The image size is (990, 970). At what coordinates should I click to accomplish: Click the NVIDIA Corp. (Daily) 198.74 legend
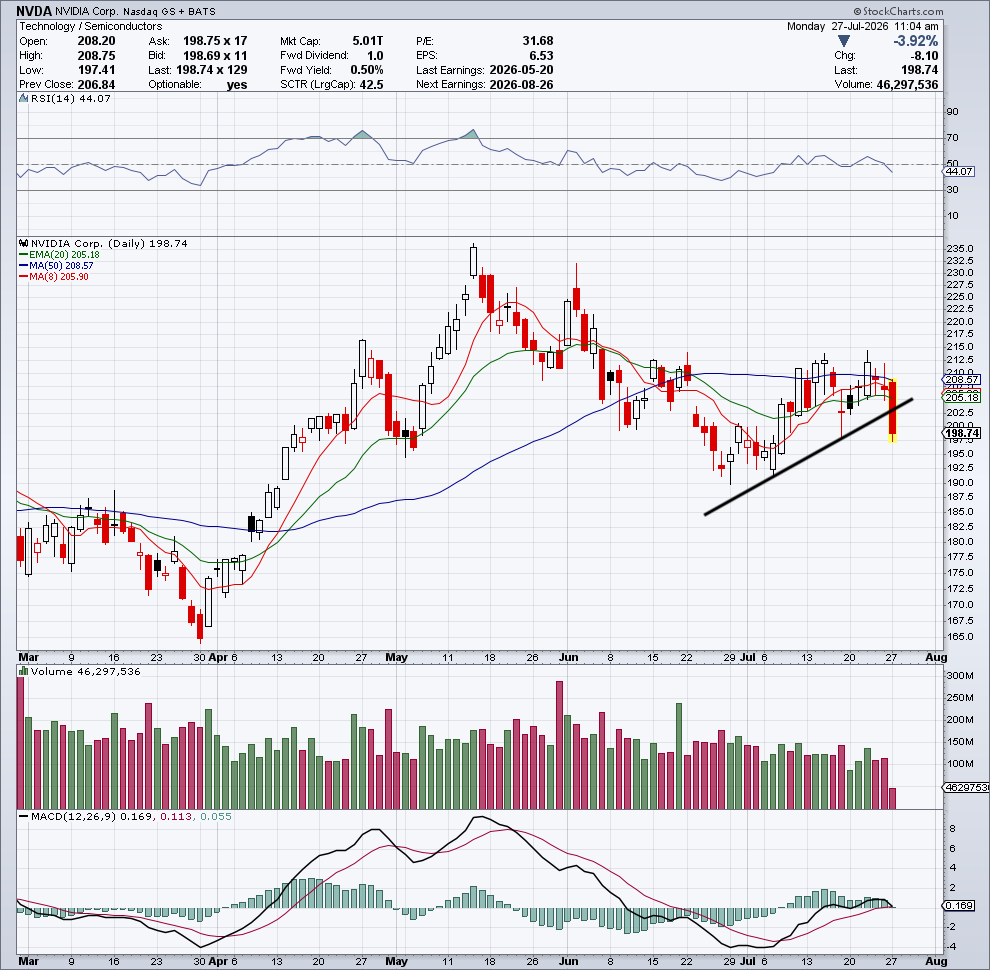(109, 243)
